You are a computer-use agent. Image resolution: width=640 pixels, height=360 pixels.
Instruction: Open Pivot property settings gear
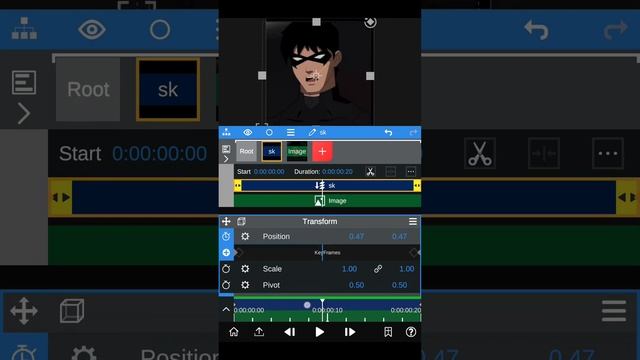245,285
